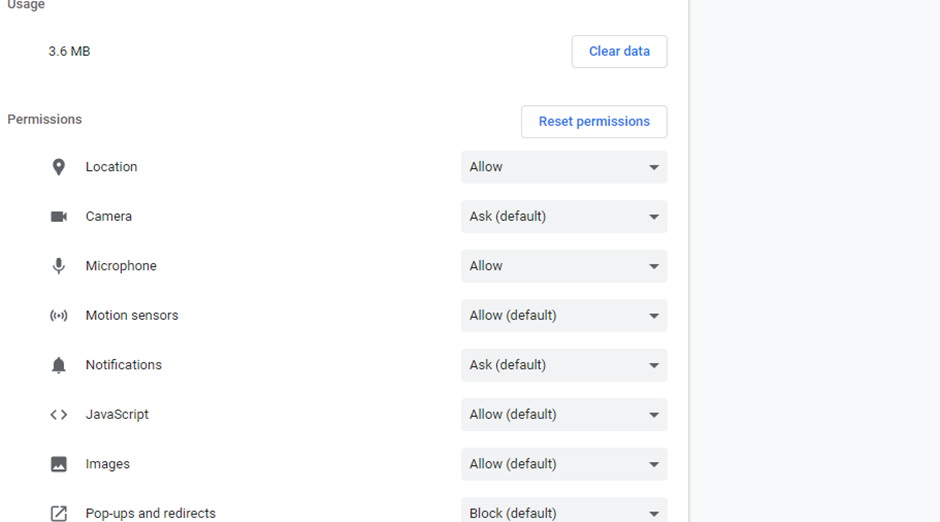Open the Location permission dropdown
Viewport: 940px width, 522px height.
tap(564, 167)
